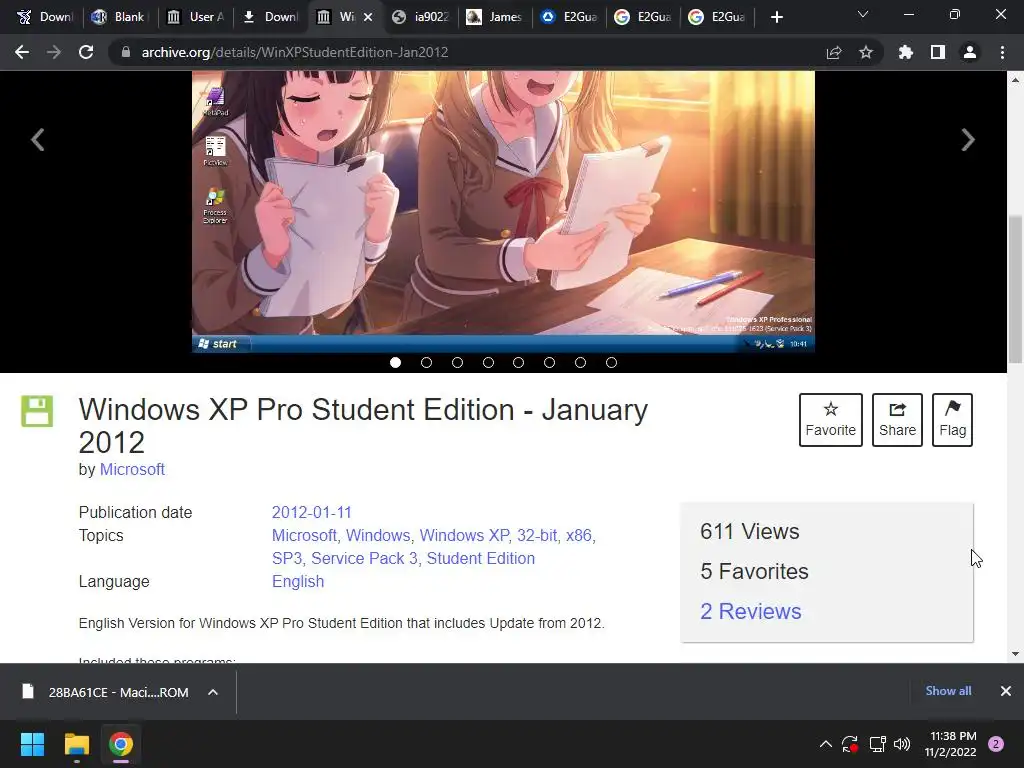Select fourth carousel dot
The width and height of the screenshot is (1024, 768).
coord(488,362)
